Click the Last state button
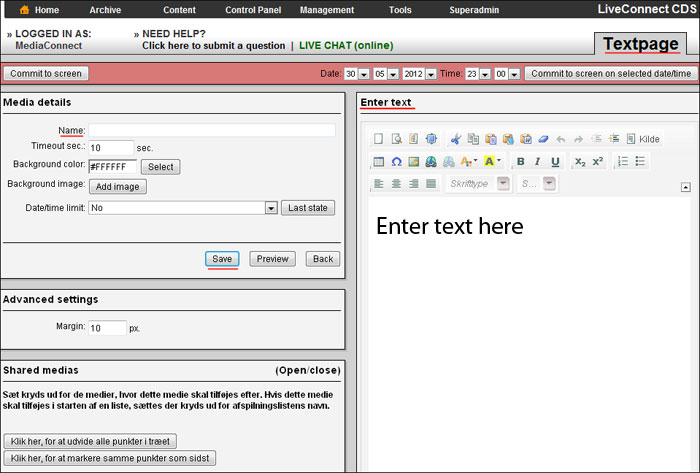The height and width of the screenshot is (473, 700). point(308,208)
